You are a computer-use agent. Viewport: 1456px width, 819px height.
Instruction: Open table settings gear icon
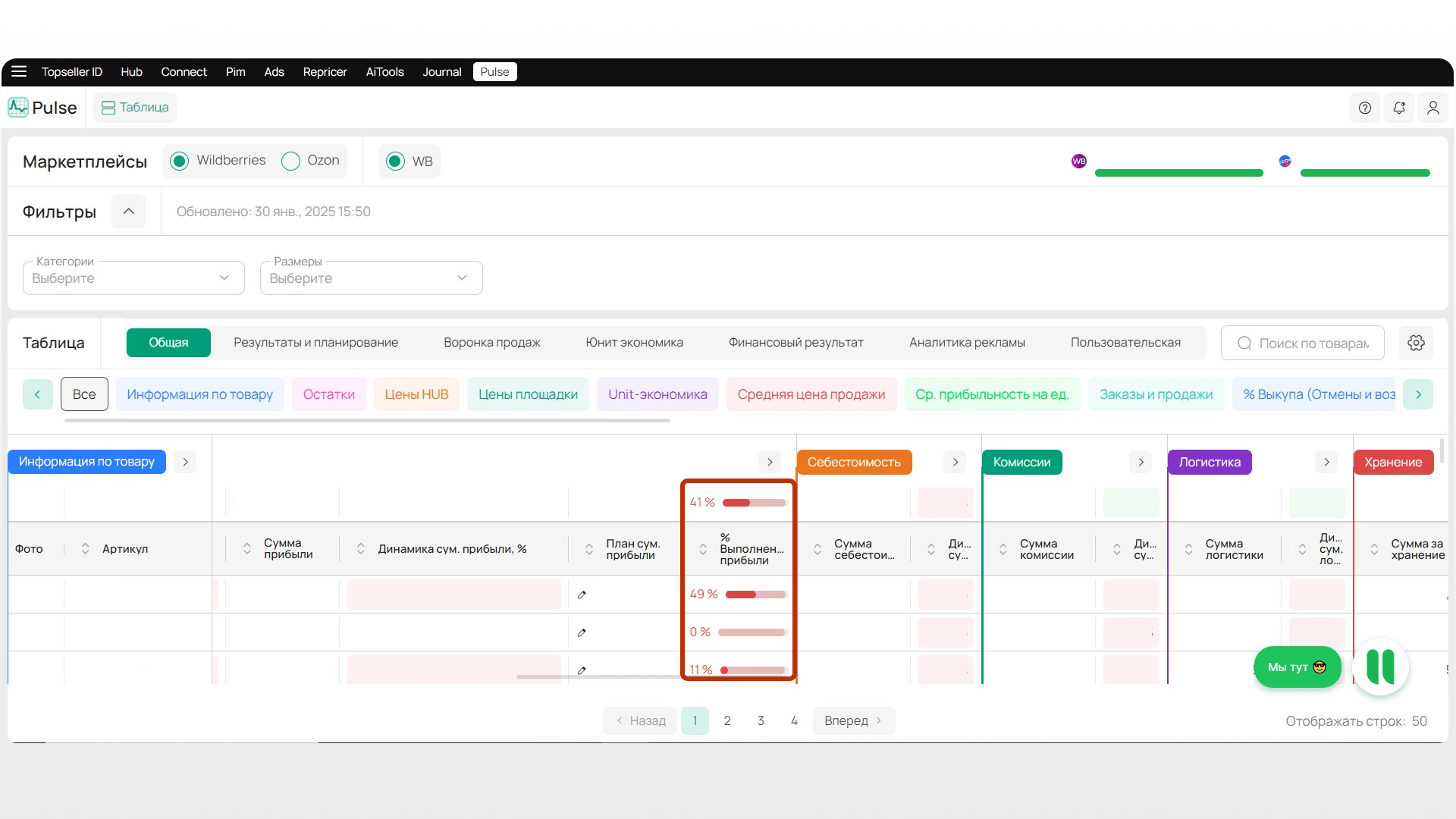(1416, 343)
